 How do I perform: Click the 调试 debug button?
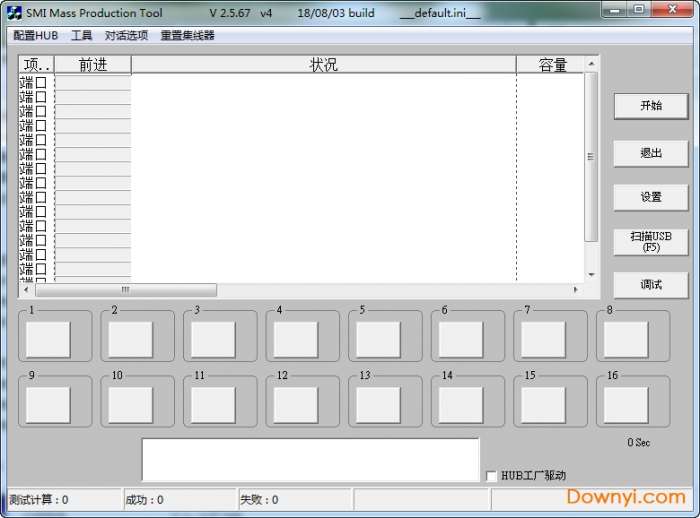pos(651,284)
